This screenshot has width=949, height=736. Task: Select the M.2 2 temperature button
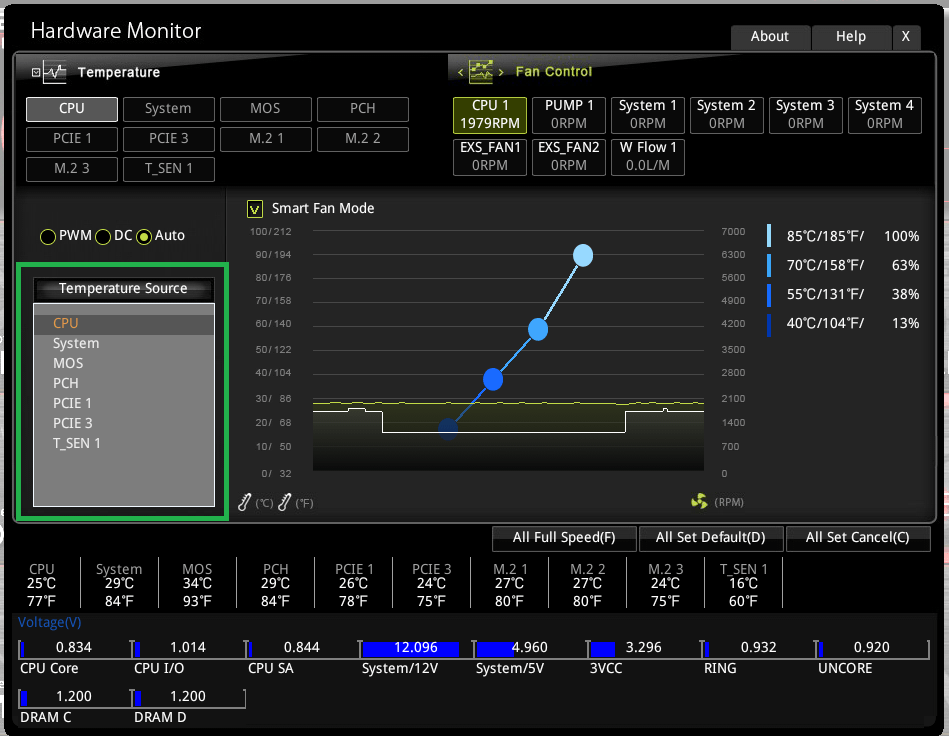(x=363, y=139)
